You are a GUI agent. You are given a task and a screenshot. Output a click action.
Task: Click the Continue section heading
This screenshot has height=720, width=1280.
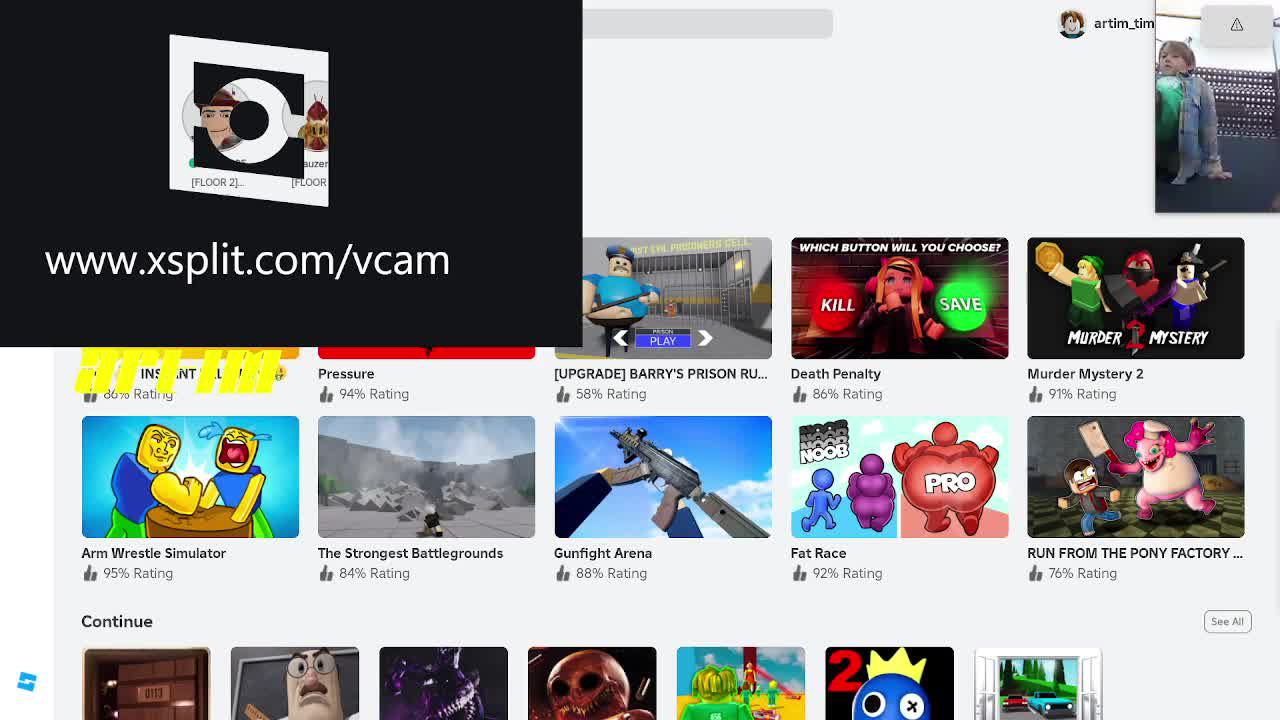[117, 621]
